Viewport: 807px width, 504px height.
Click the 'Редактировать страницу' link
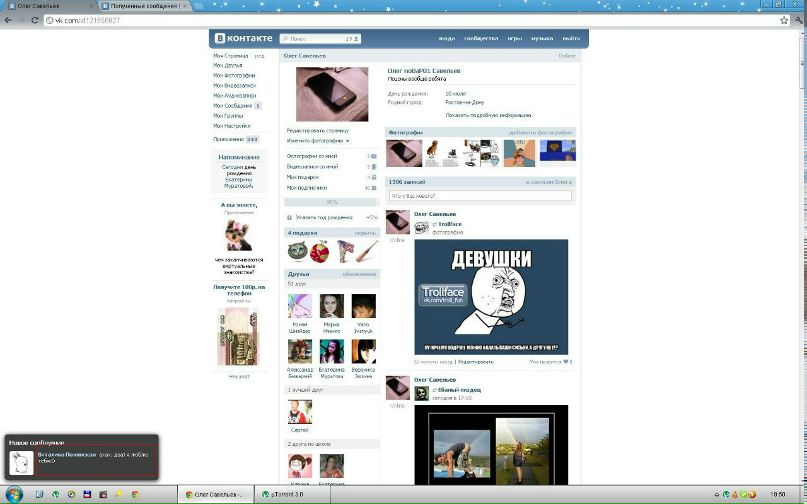click(318, 131)
